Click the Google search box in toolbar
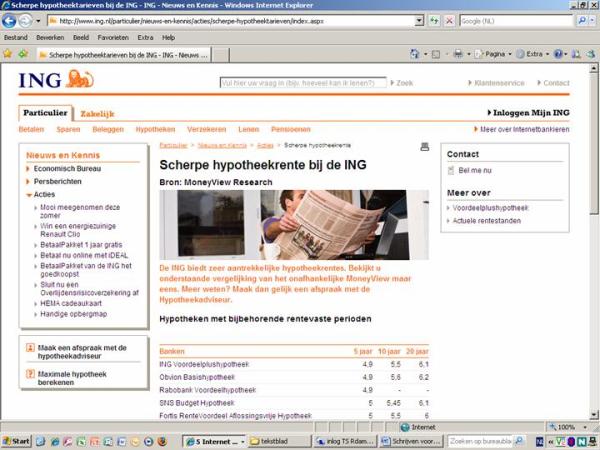This screenshot has width=600, height=450. click(517, 21)
